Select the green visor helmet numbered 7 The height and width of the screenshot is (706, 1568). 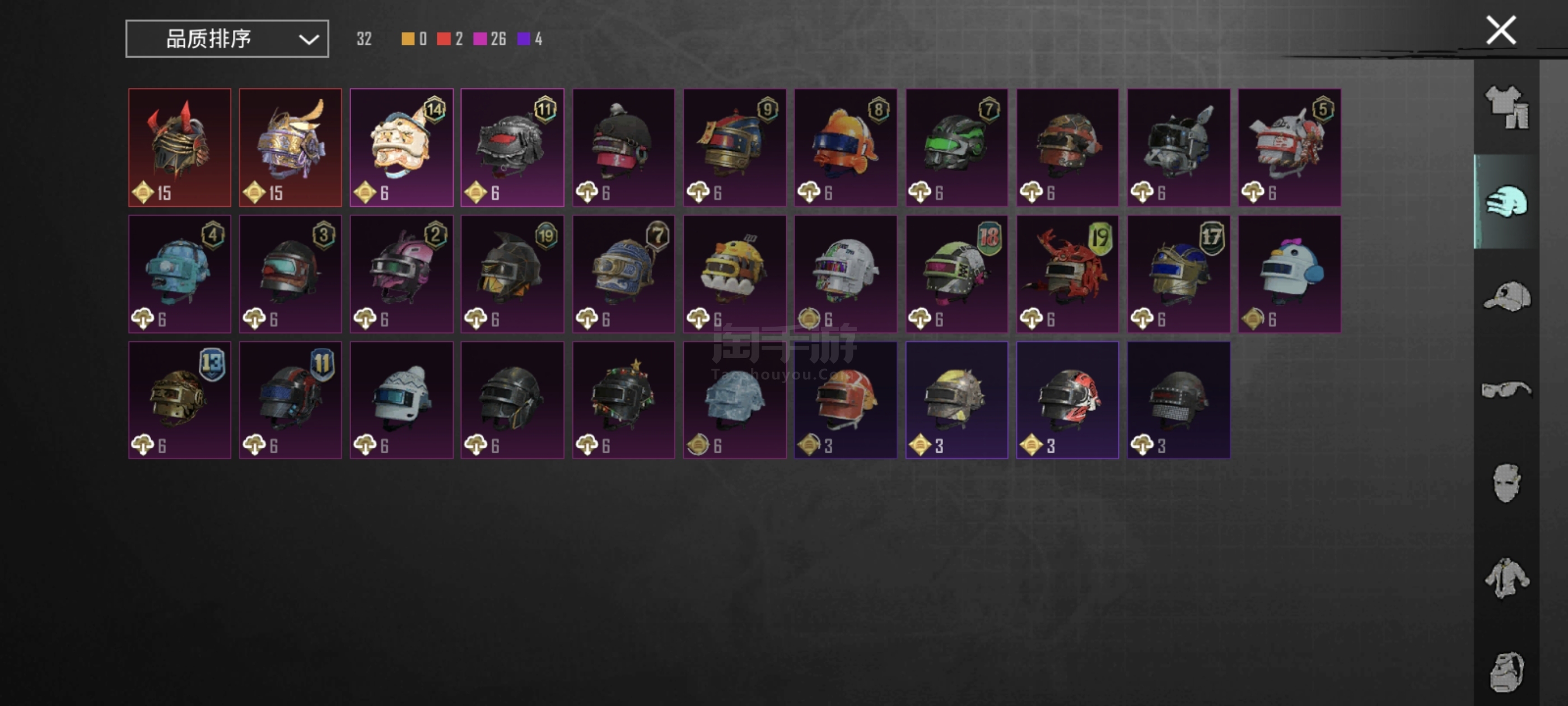click(957, 147)
